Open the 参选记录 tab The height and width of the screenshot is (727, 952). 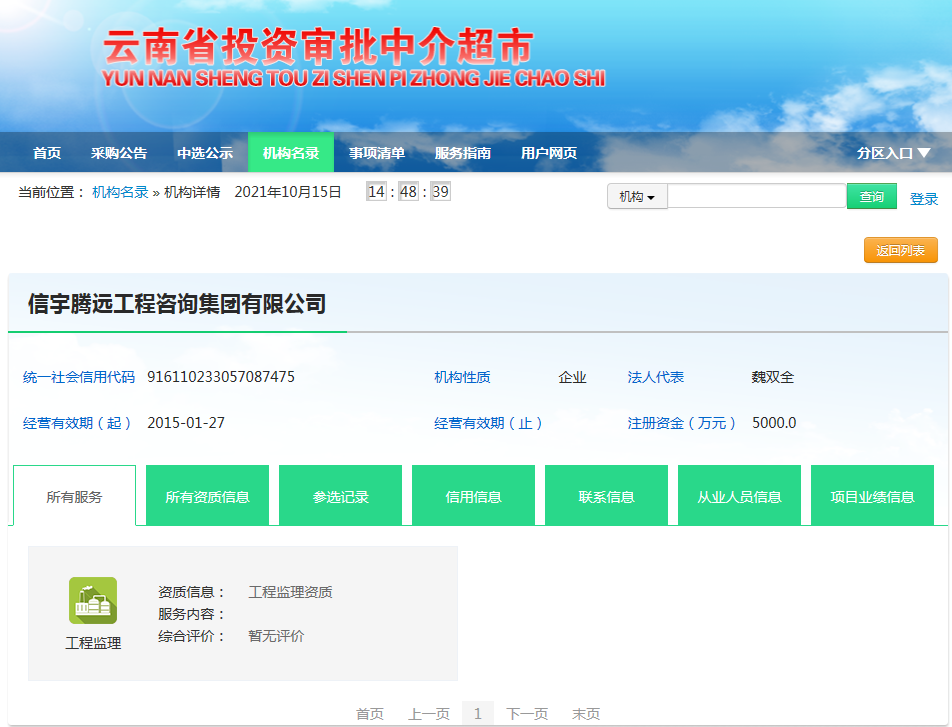[x=340, y=494]
